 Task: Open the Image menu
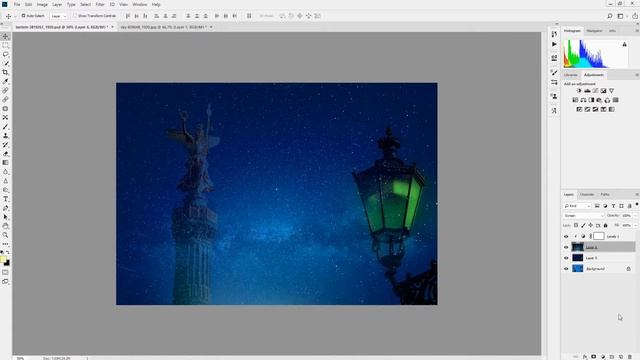42,4
